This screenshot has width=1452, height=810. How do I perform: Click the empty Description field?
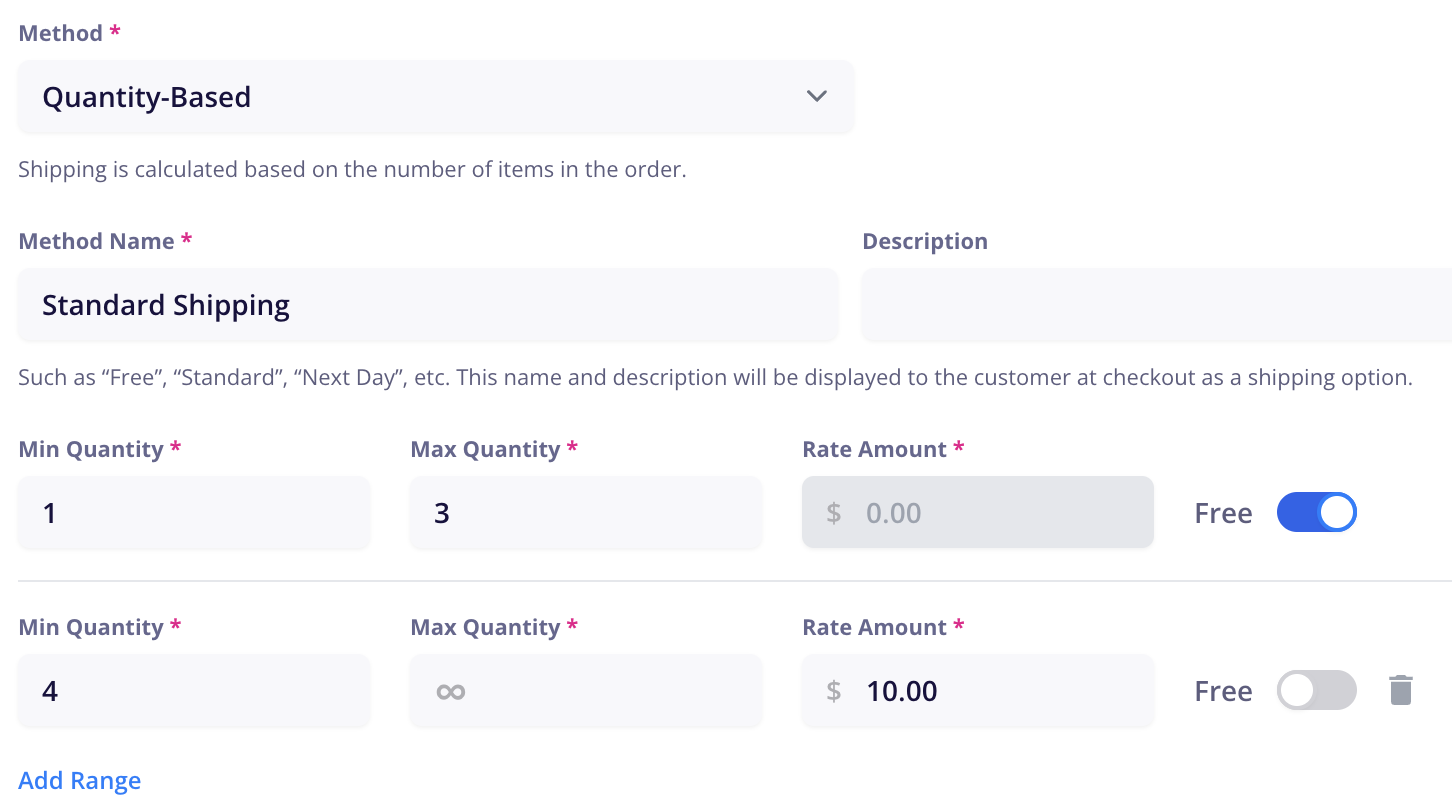1157,305
